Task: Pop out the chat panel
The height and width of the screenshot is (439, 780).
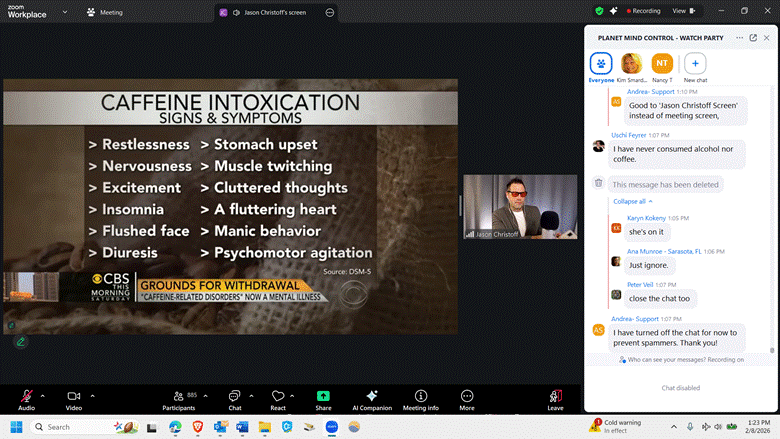Action: (x=753, y=38)
